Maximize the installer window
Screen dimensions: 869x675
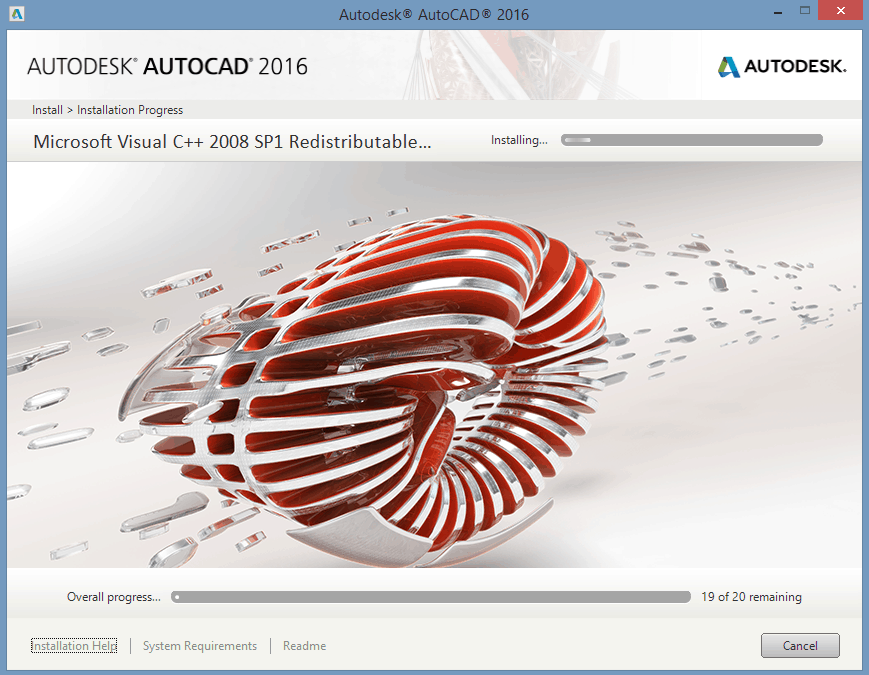pyautogui.click(x=805, y=11)
